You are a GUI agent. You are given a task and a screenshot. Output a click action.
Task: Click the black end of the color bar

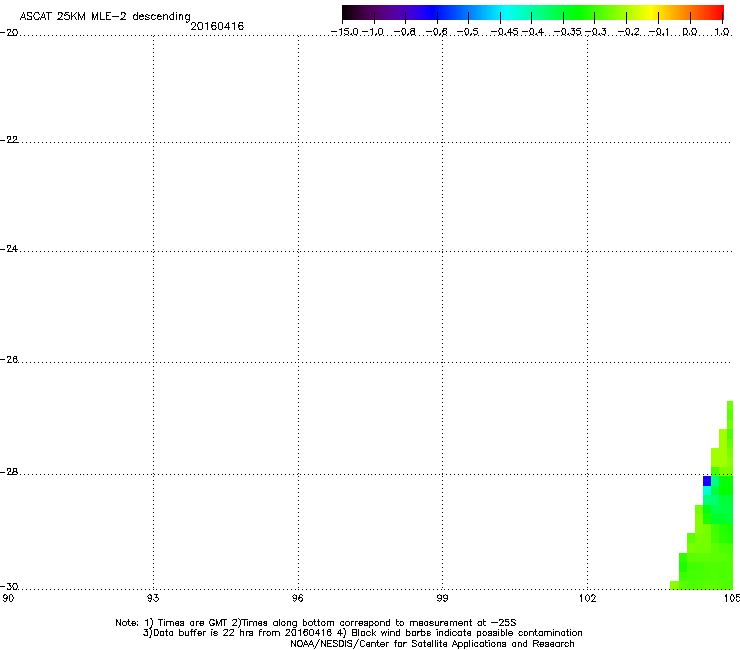click(x=346, y=13)
